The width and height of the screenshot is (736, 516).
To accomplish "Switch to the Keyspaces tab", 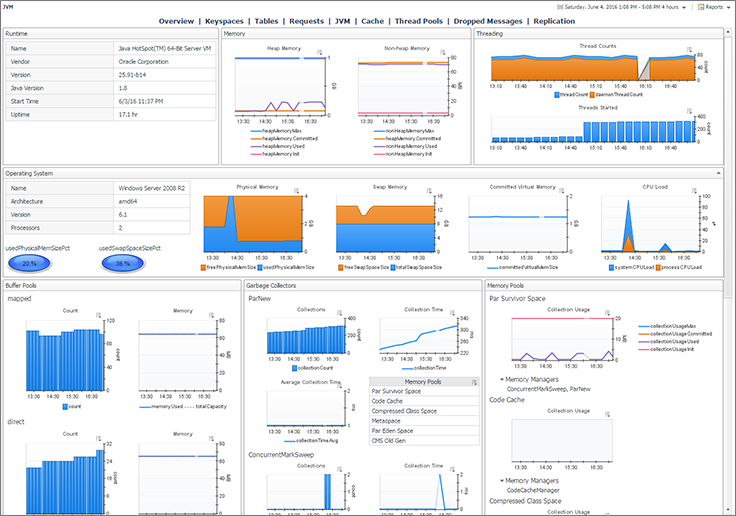I will (x=224, y=21).
